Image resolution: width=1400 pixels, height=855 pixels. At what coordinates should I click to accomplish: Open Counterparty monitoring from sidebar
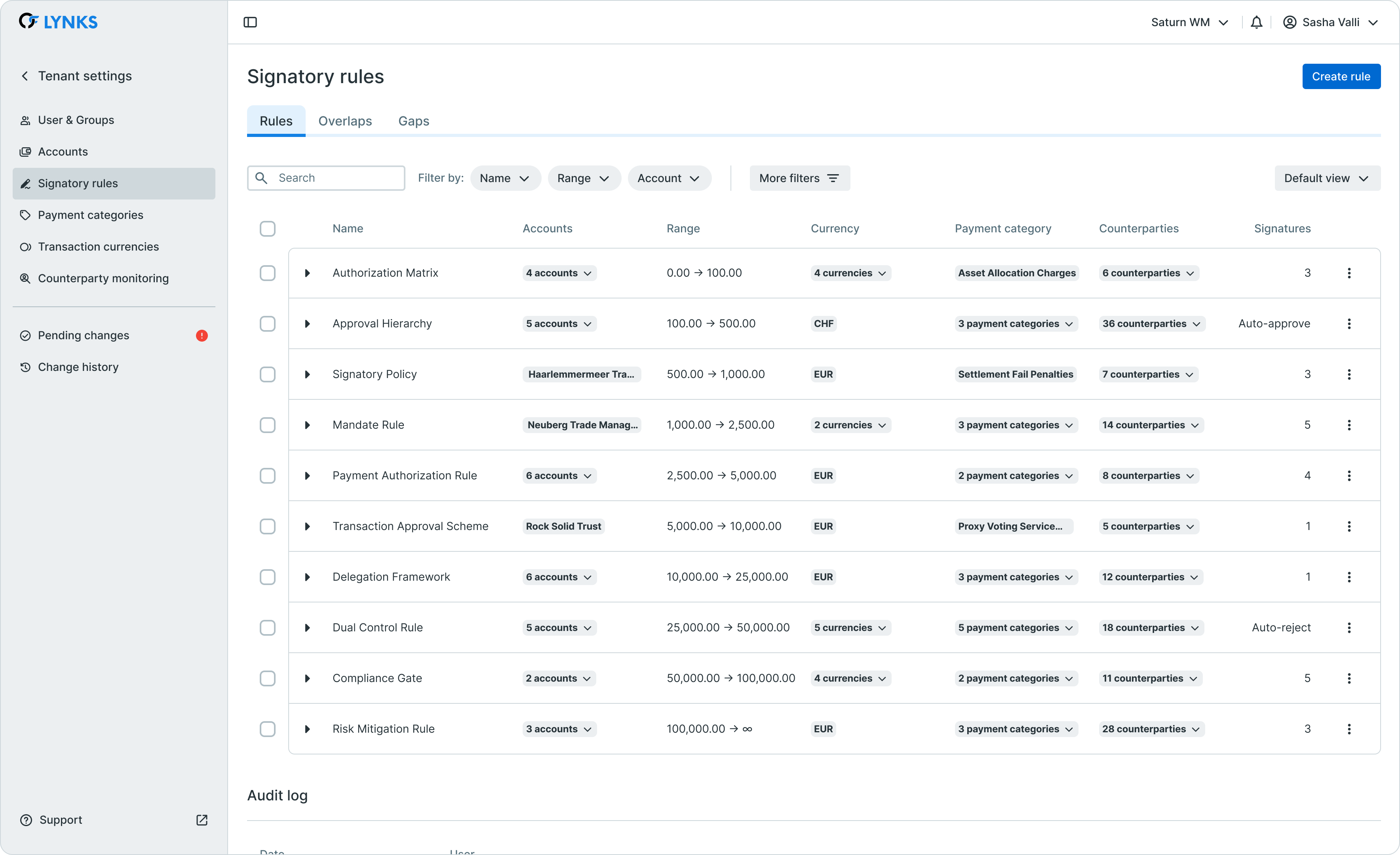[103, 278]
